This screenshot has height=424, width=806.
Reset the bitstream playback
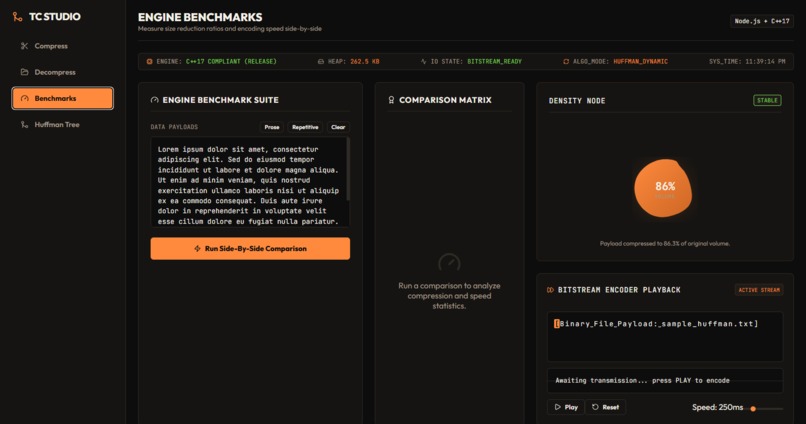(x=605, y=407)
